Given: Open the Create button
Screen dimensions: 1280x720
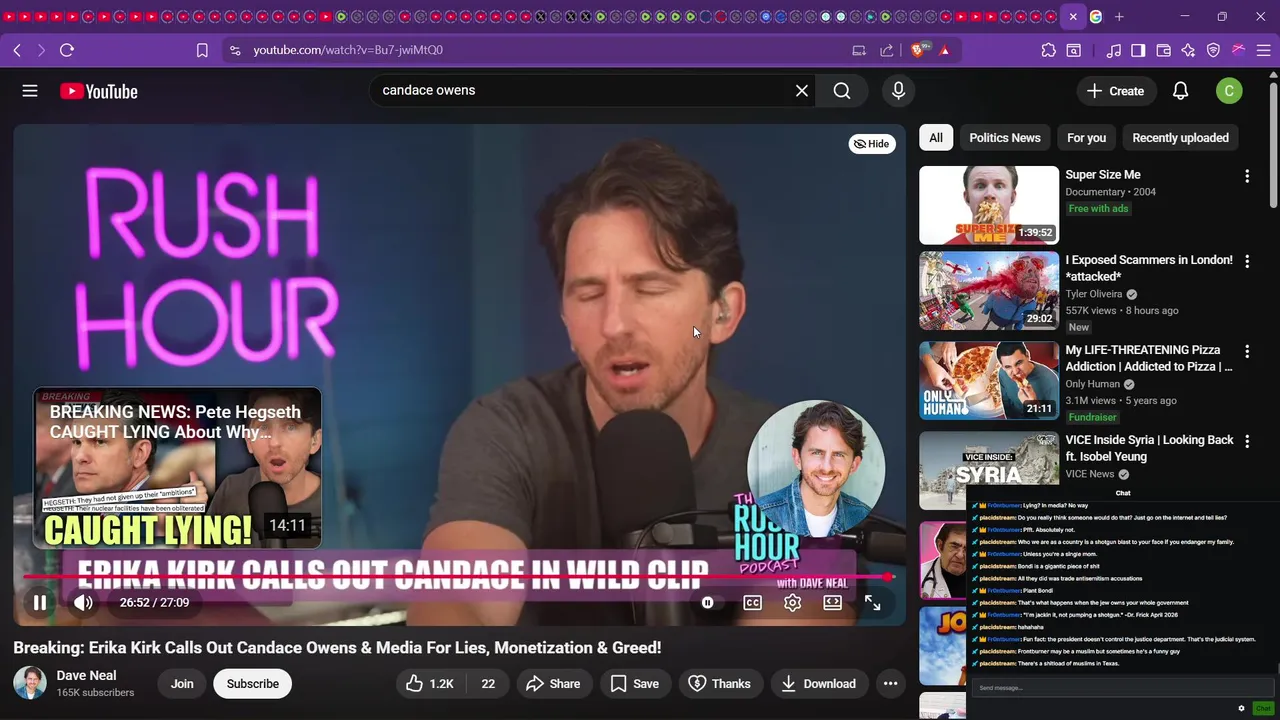Looking at the screenshot, I should click(x=1116, y=91).
